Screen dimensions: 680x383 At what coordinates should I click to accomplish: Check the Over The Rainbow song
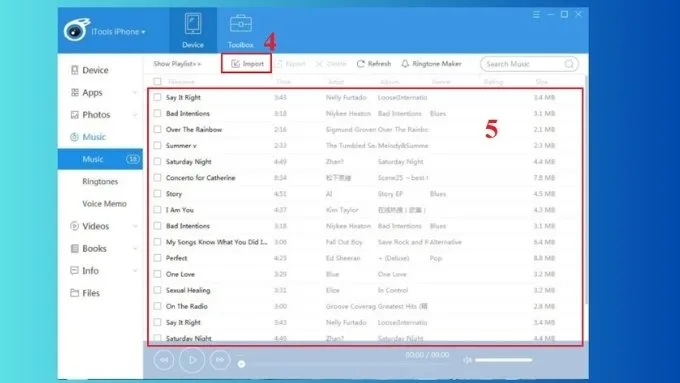click(157, 130)
